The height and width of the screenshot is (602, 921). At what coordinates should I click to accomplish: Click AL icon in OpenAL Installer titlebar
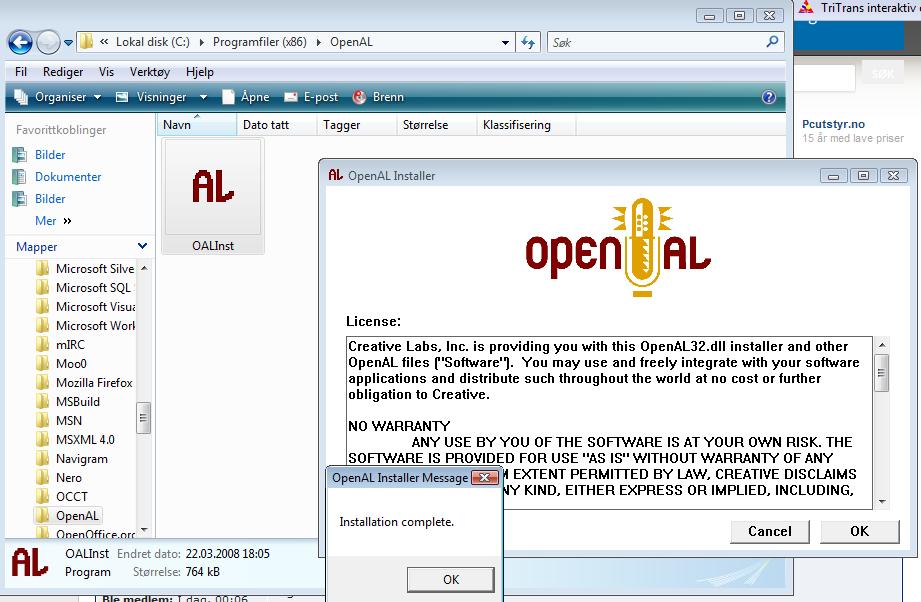click(x=335, y=175)
